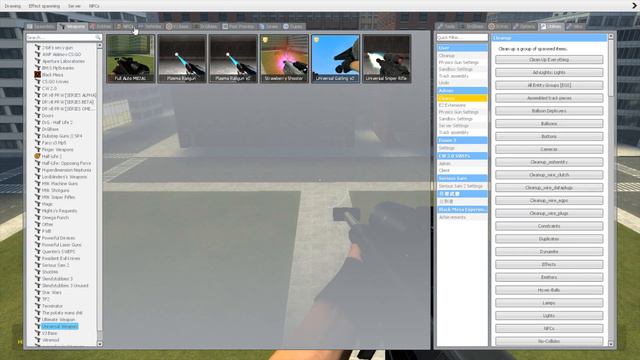
Task: Switch to the Weapons tab
Action: [x=73, y=27]
